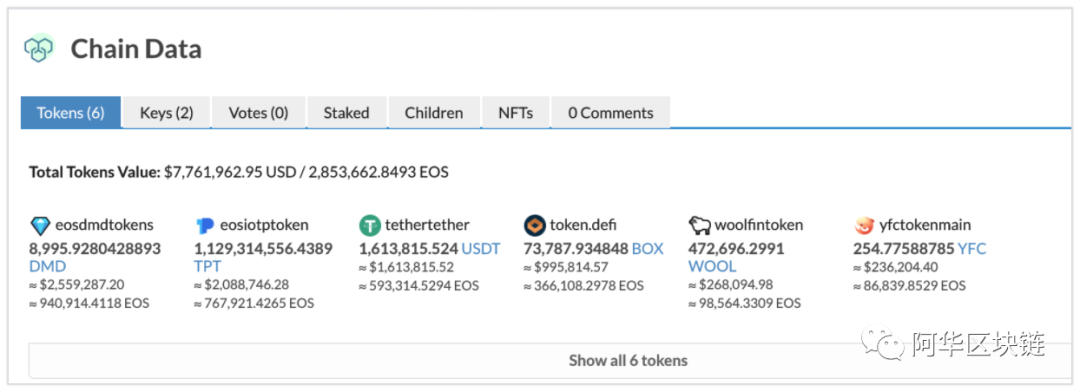Click the ≈ $2,088,746.28 value
The height and width of the screenshot is (392, 1080).
coord(242,285)
